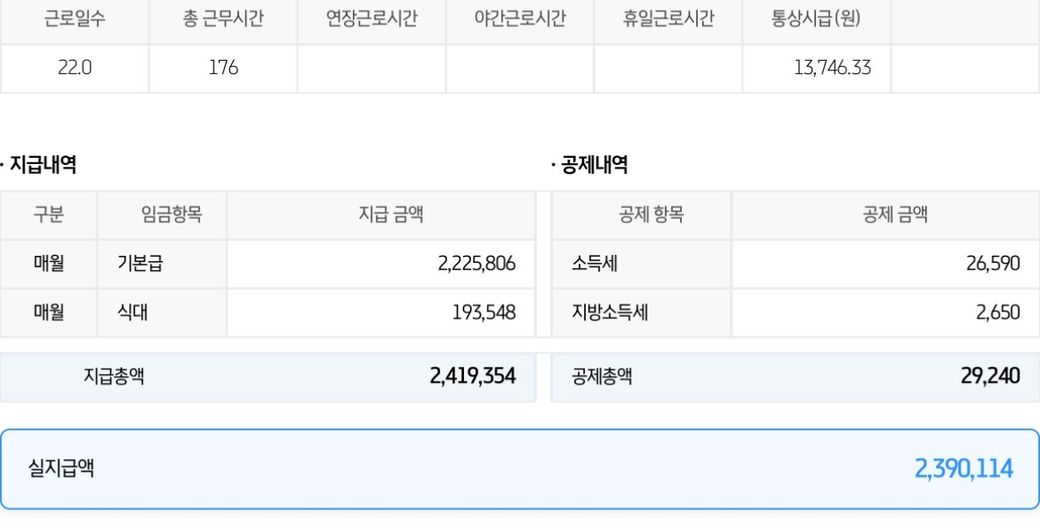Click the 13,746.33 hourly wage value
This screenshot has width=1040, height=531.
click(x=832, y=68)
